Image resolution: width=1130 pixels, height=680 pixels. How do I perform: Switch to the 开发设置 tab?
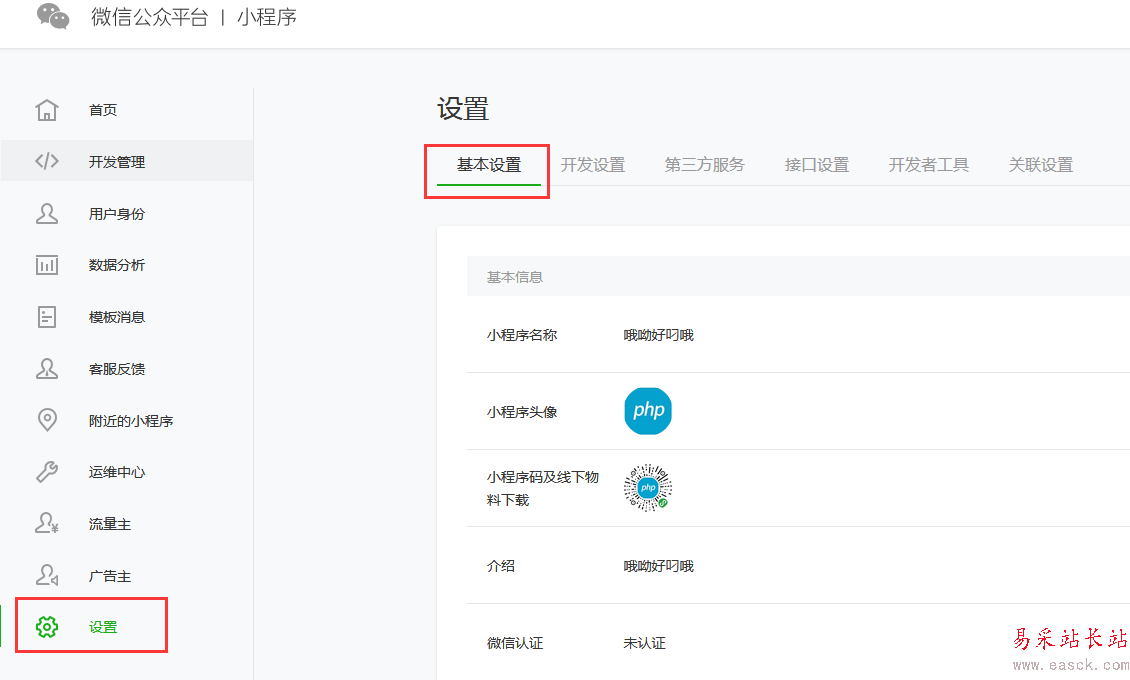(x=593, y=165)
